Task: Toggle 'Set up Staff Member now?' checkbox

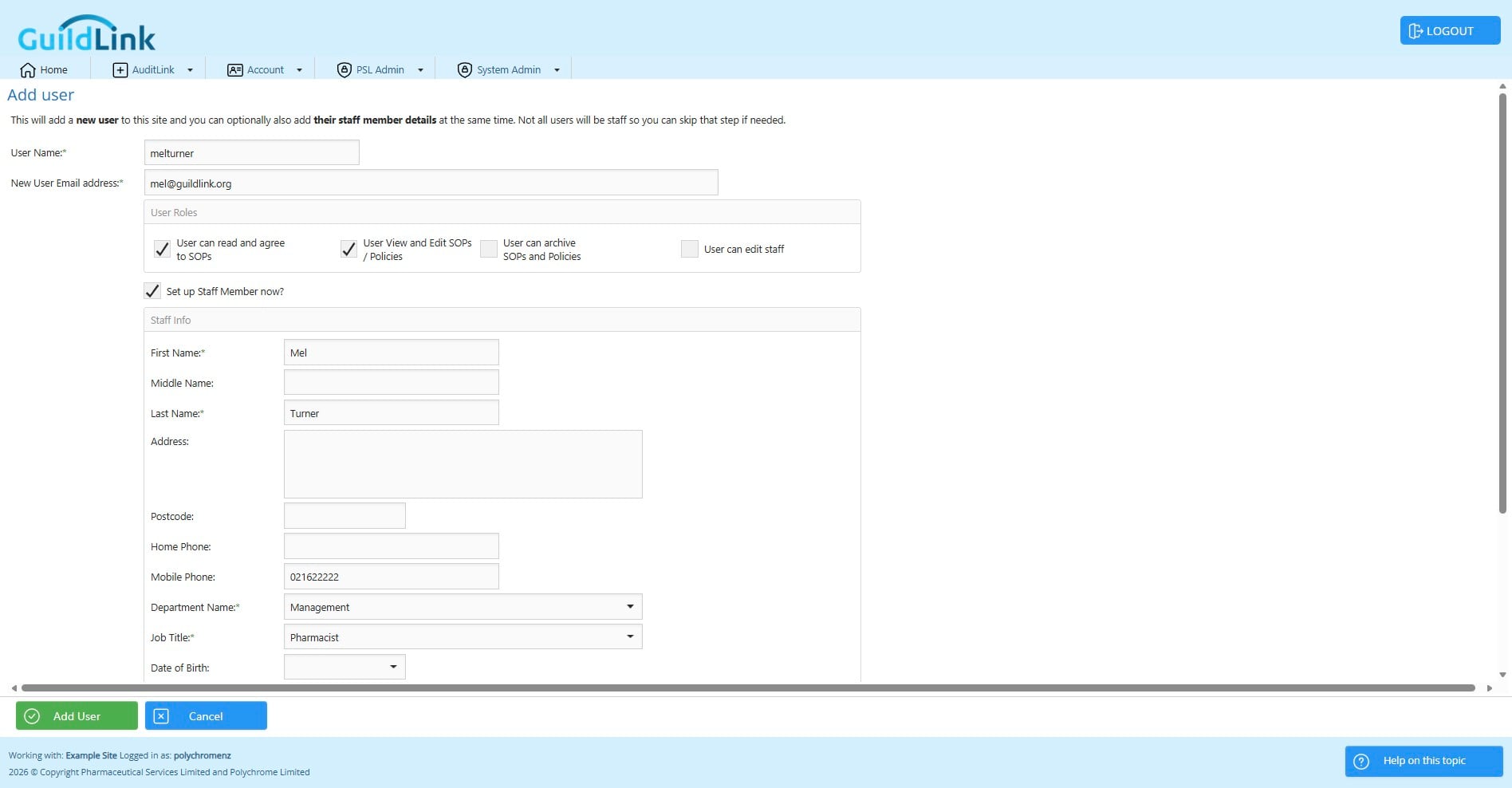Action: point(152,291)
